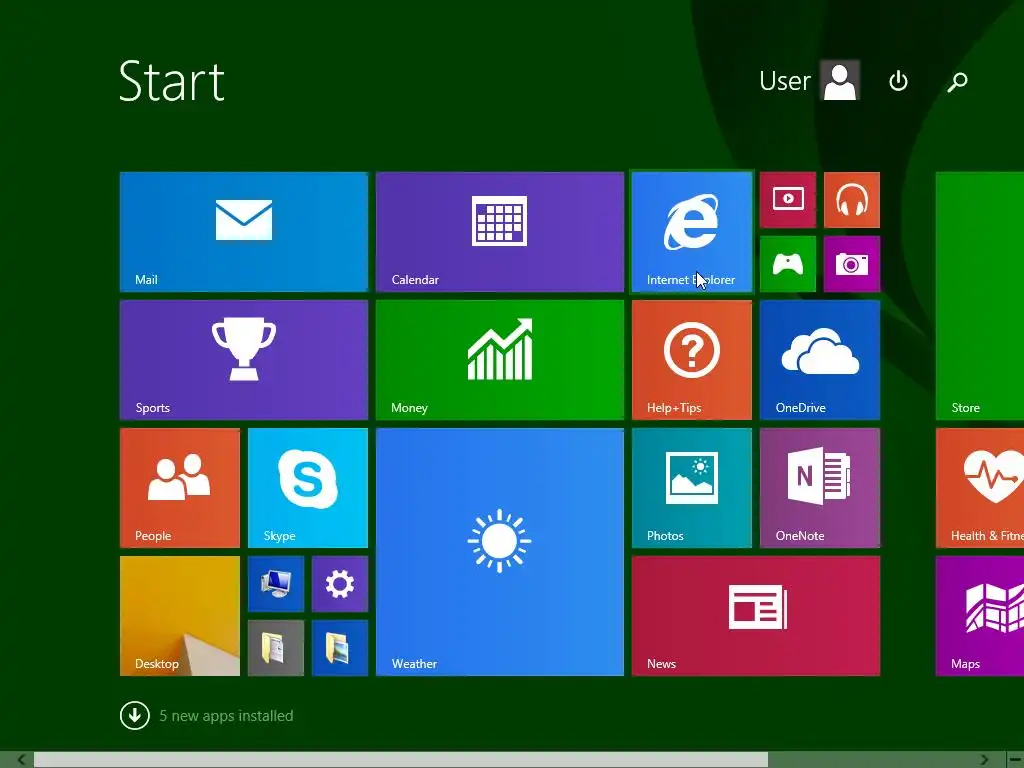Open the User account menu
1024x768 pixels.
[x=809, y=81]
